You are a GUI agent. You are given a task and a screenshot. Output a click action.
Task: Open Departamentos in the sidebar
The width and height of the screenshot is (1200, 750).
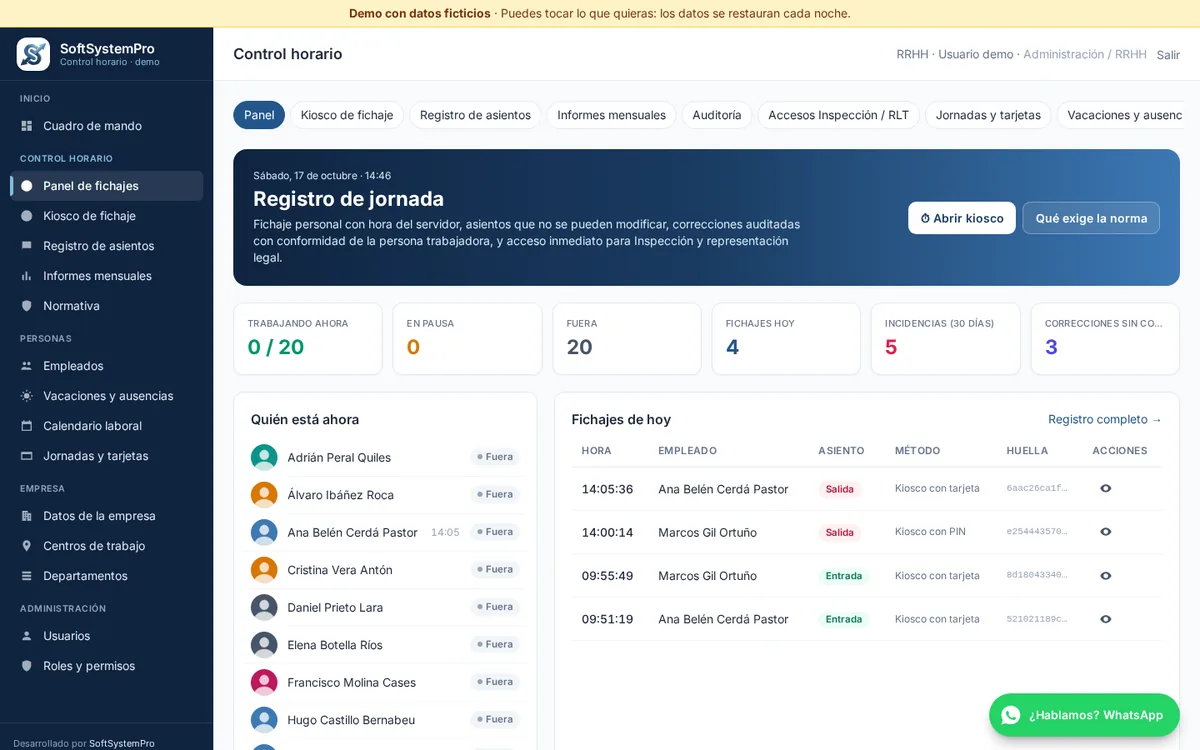[107, 576]
